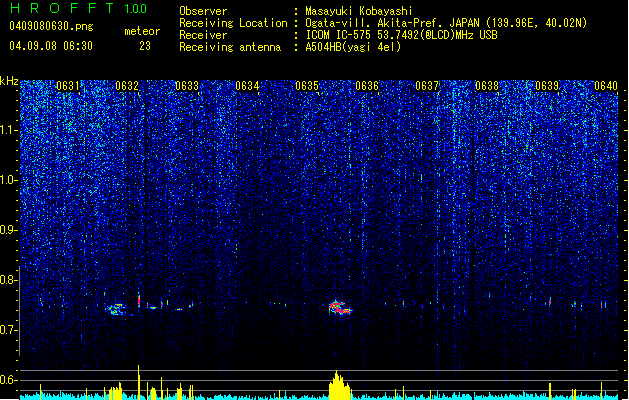Click the 0633 time marker
This screenshot has height=400, width=629.
click(x=187, y=86)
